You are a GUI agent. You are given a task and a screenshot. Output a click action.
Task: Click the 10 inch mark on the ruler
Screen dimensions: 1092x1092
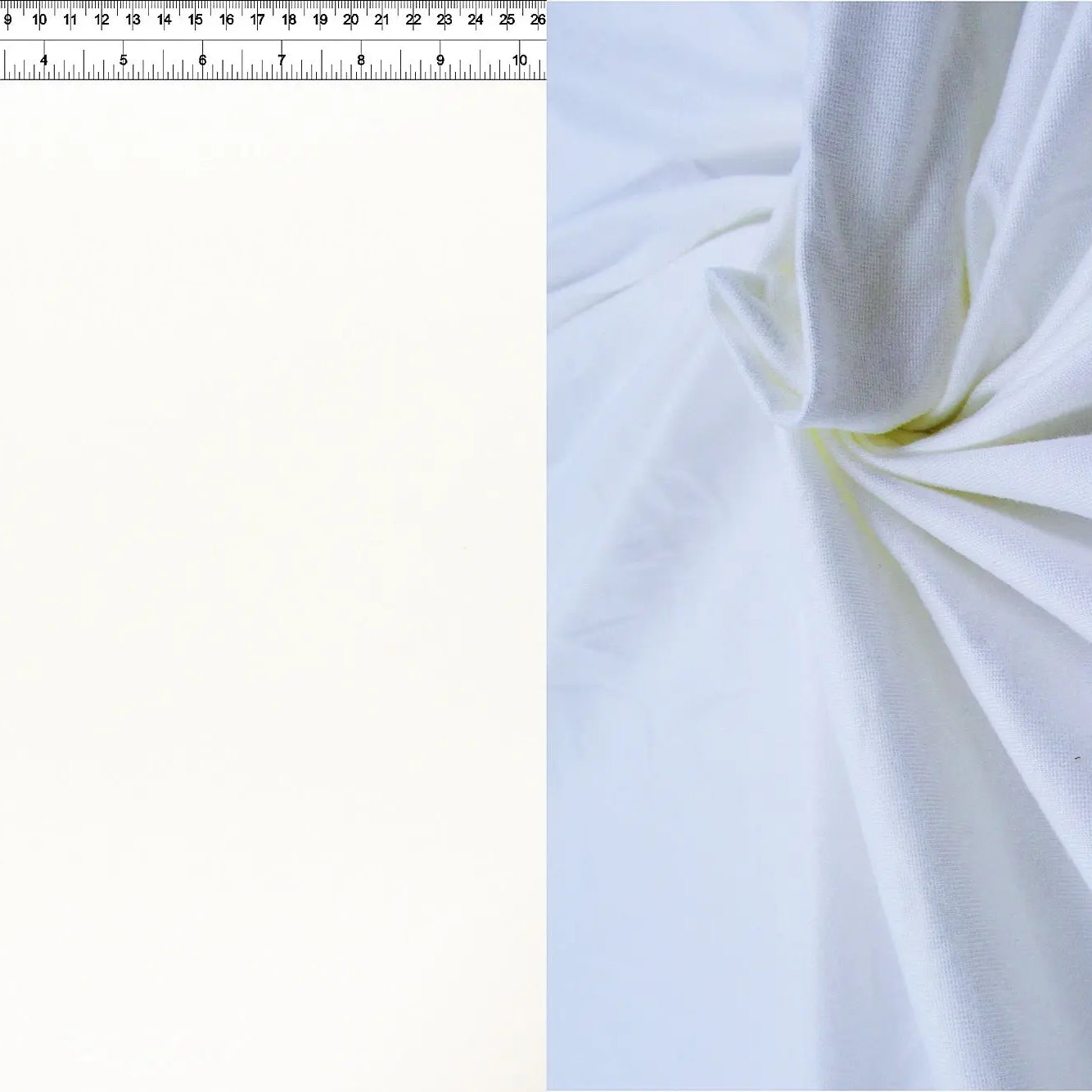520,60
